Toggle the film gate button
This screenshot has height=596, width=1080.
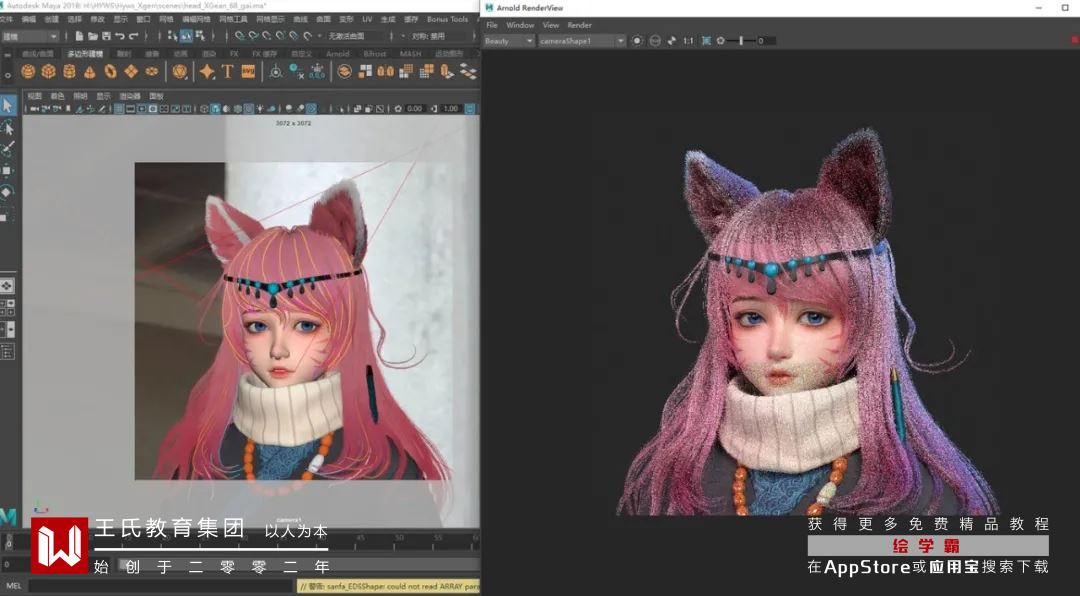tap(131, 108)
